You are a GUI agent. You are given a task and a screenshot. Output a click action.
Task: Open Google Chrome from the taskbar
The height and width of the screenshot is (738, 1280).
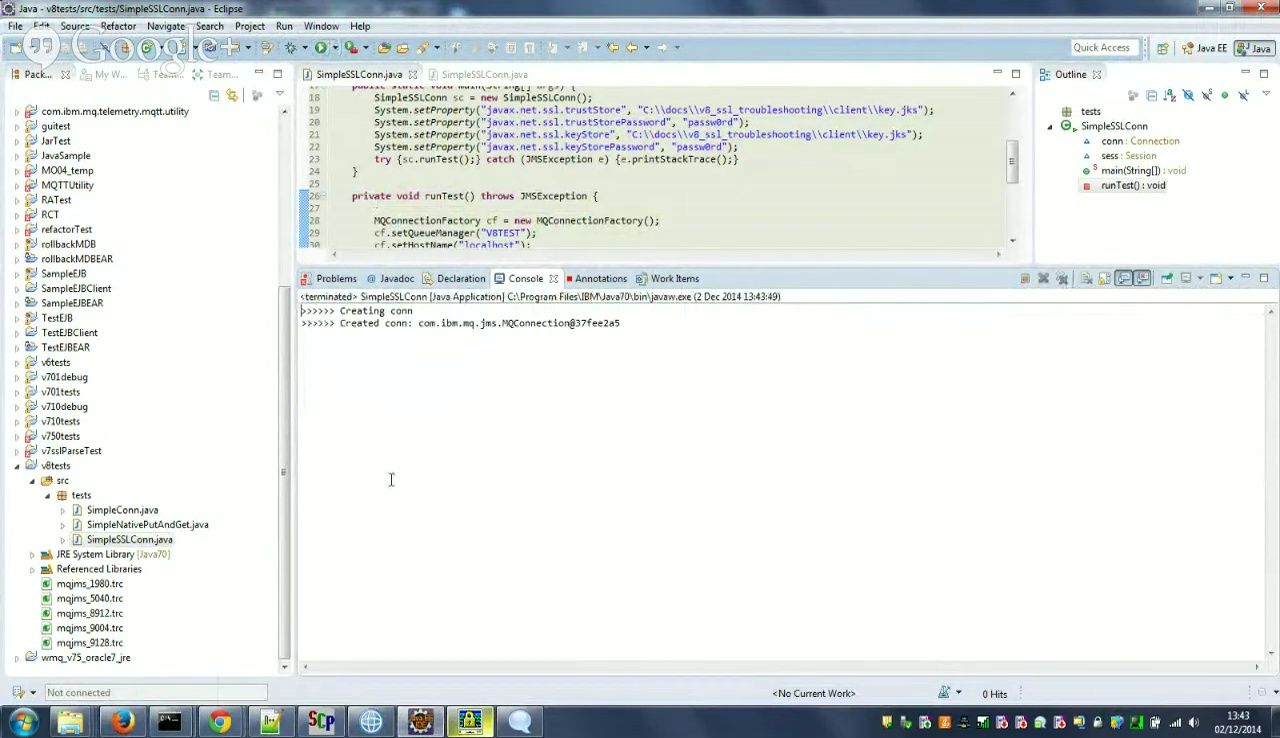tap(220, 721)
